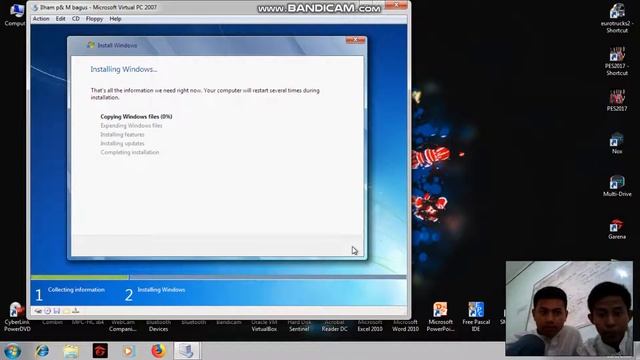
Task: Select the Word 2010 desktop label
Action: [x=405, y=325]
